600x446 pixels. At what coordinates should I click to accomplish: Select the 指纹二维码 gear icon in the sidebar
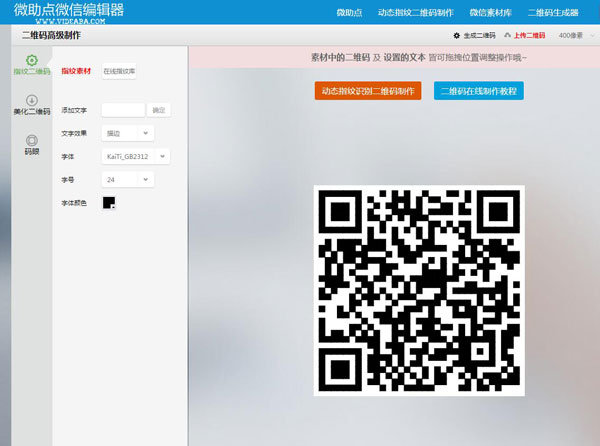coord(32,60)
